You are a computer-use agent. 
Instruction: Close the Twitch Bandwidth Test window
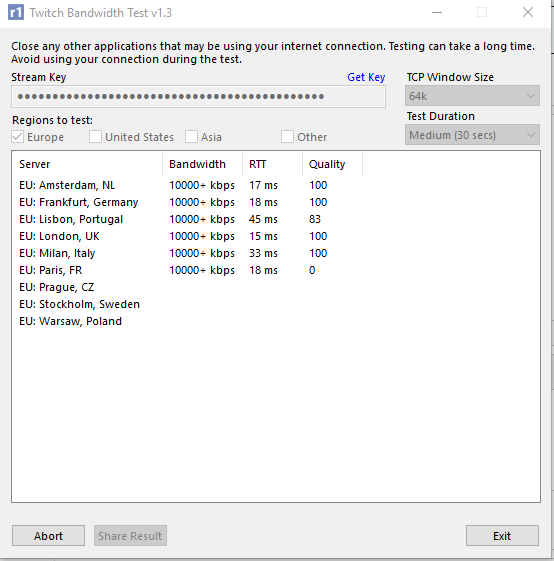pyautogui.click(x=528, y=13)
